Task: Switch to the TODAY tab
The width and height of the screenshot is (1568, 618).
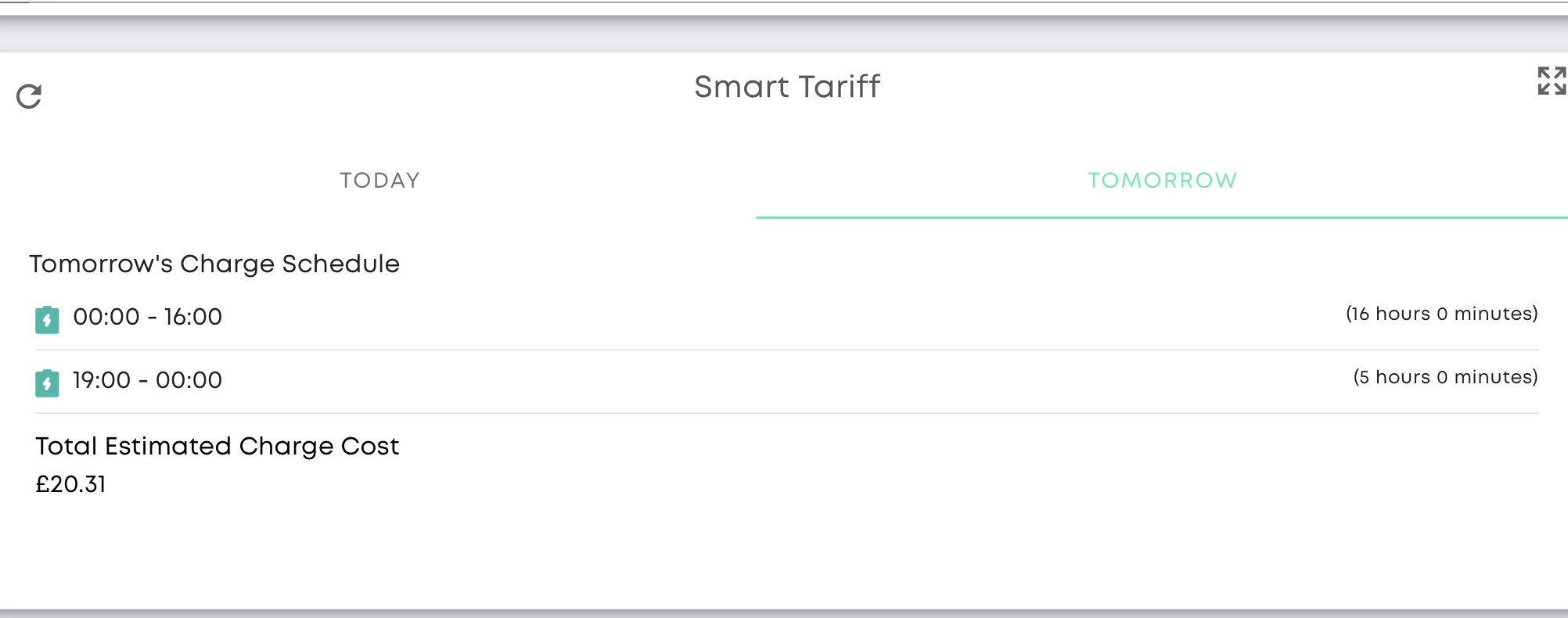Action: click(x=379, y=181)
